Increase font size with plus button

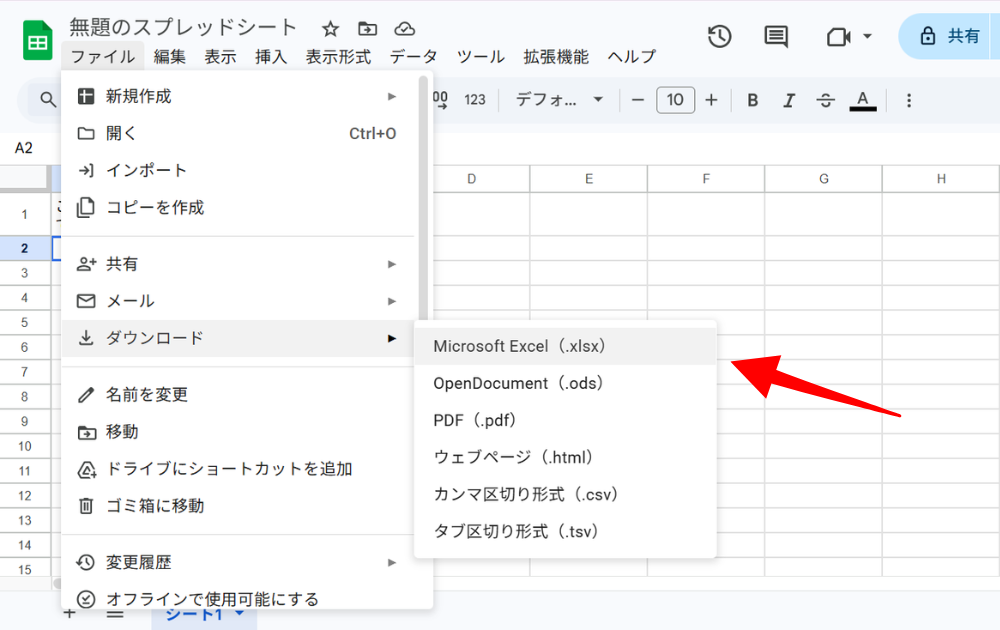point(711,100)
